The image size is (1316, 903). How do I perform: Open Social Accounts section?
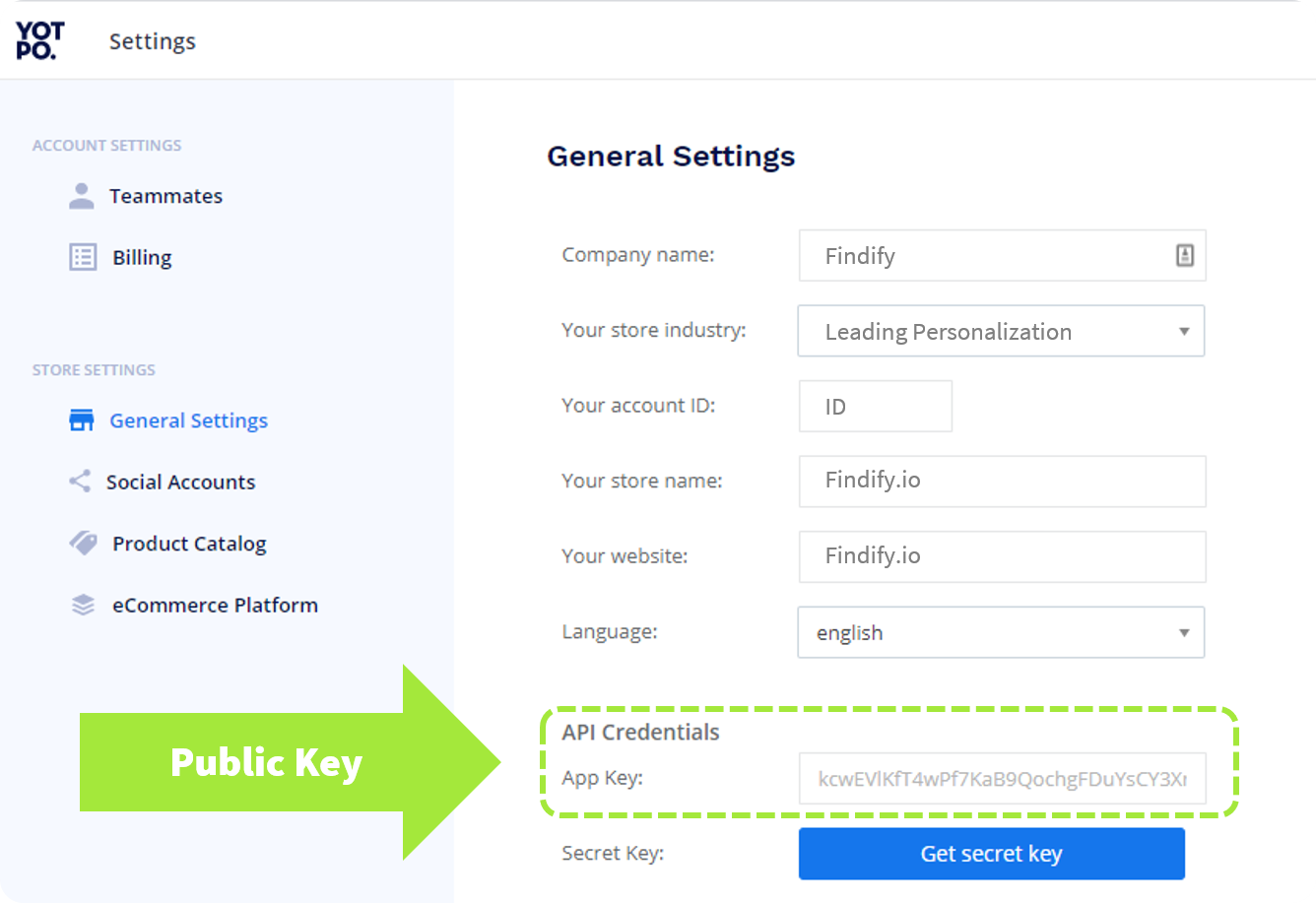pos(180,482)
